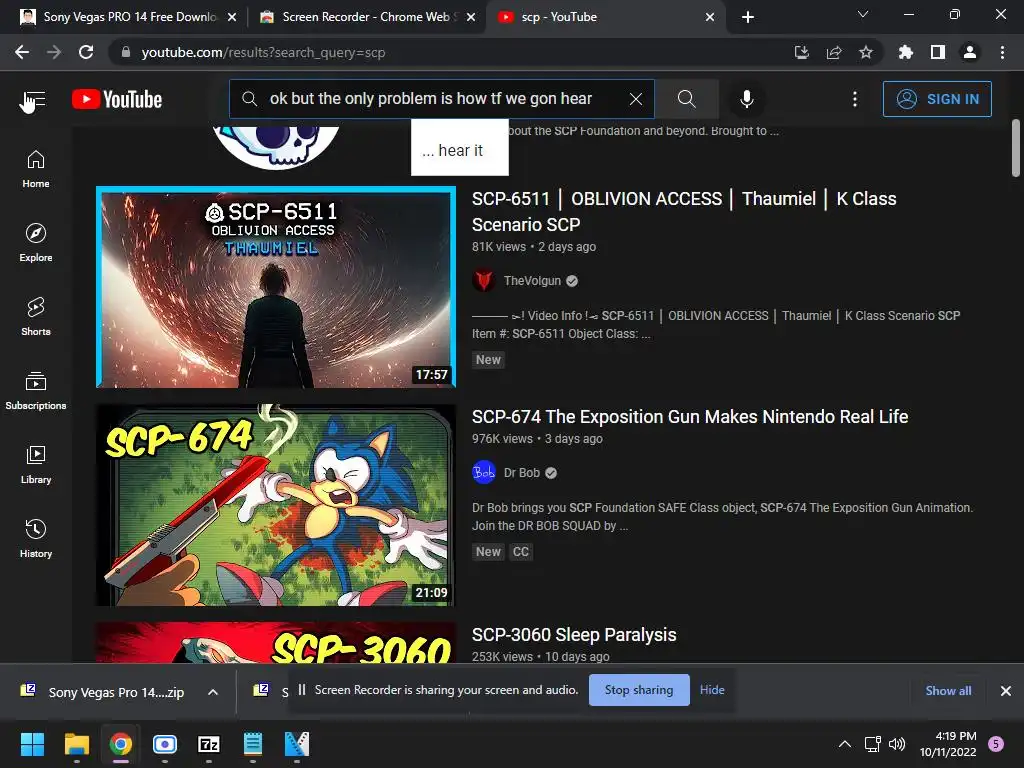Clear the search box text
Screen dimensions: 1024x768
click(x=635, y=99)
